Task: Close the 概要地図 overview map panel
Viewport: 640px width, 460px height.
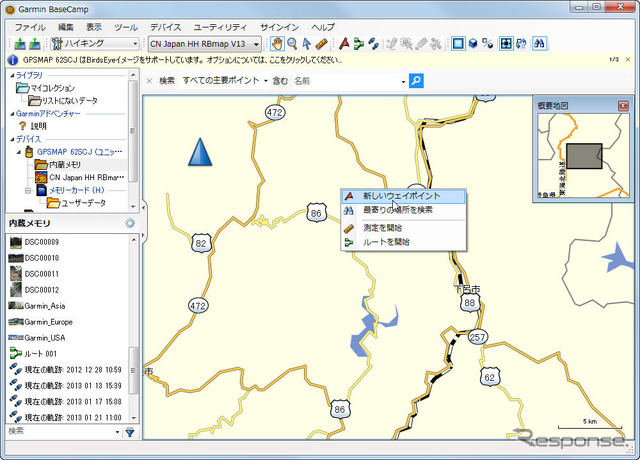Action: click(623, 106)
